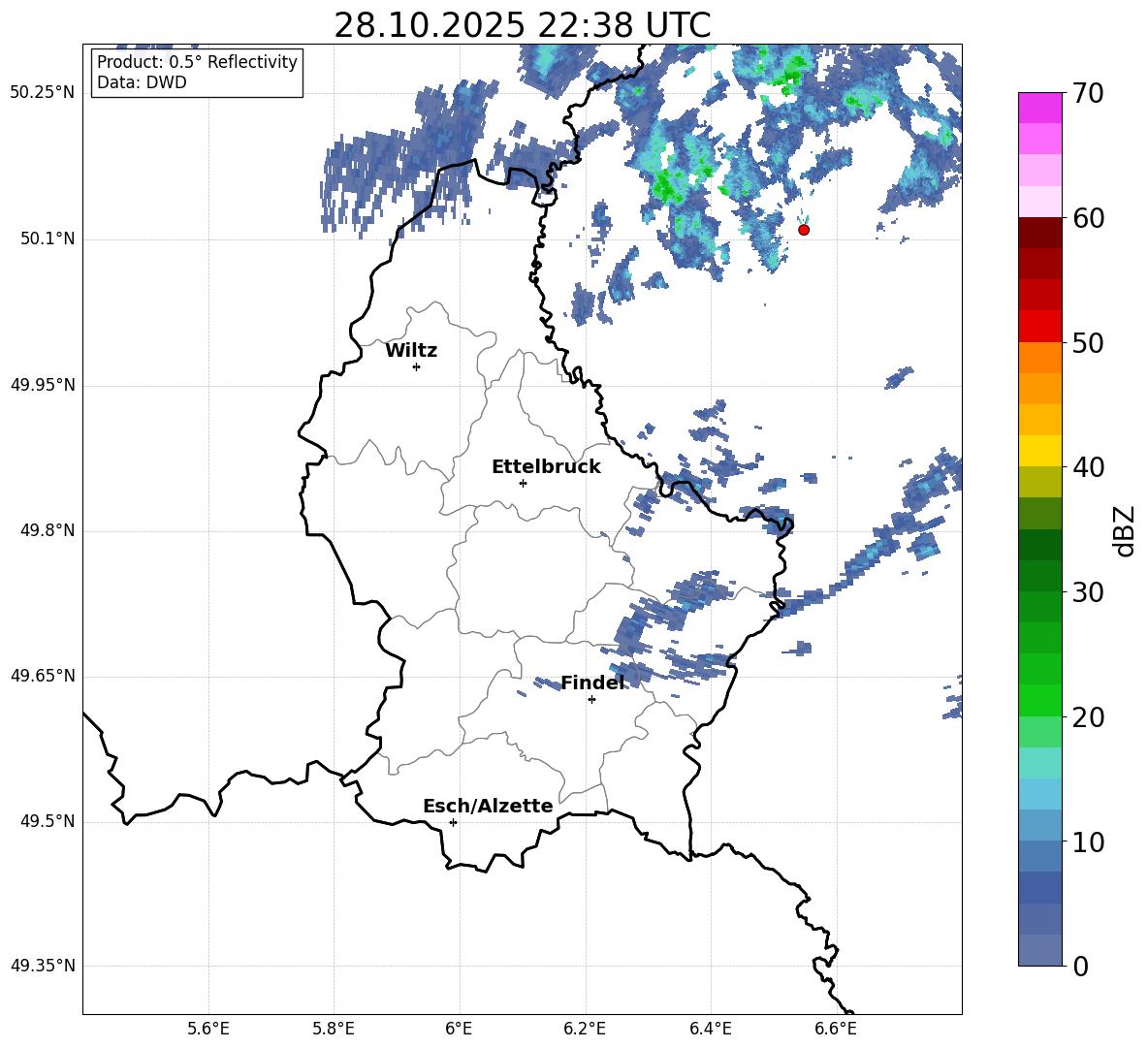Screen dimensions: 1148x1048
Task: Click the bright green band at 20 dBZ
Action: 1040,701
